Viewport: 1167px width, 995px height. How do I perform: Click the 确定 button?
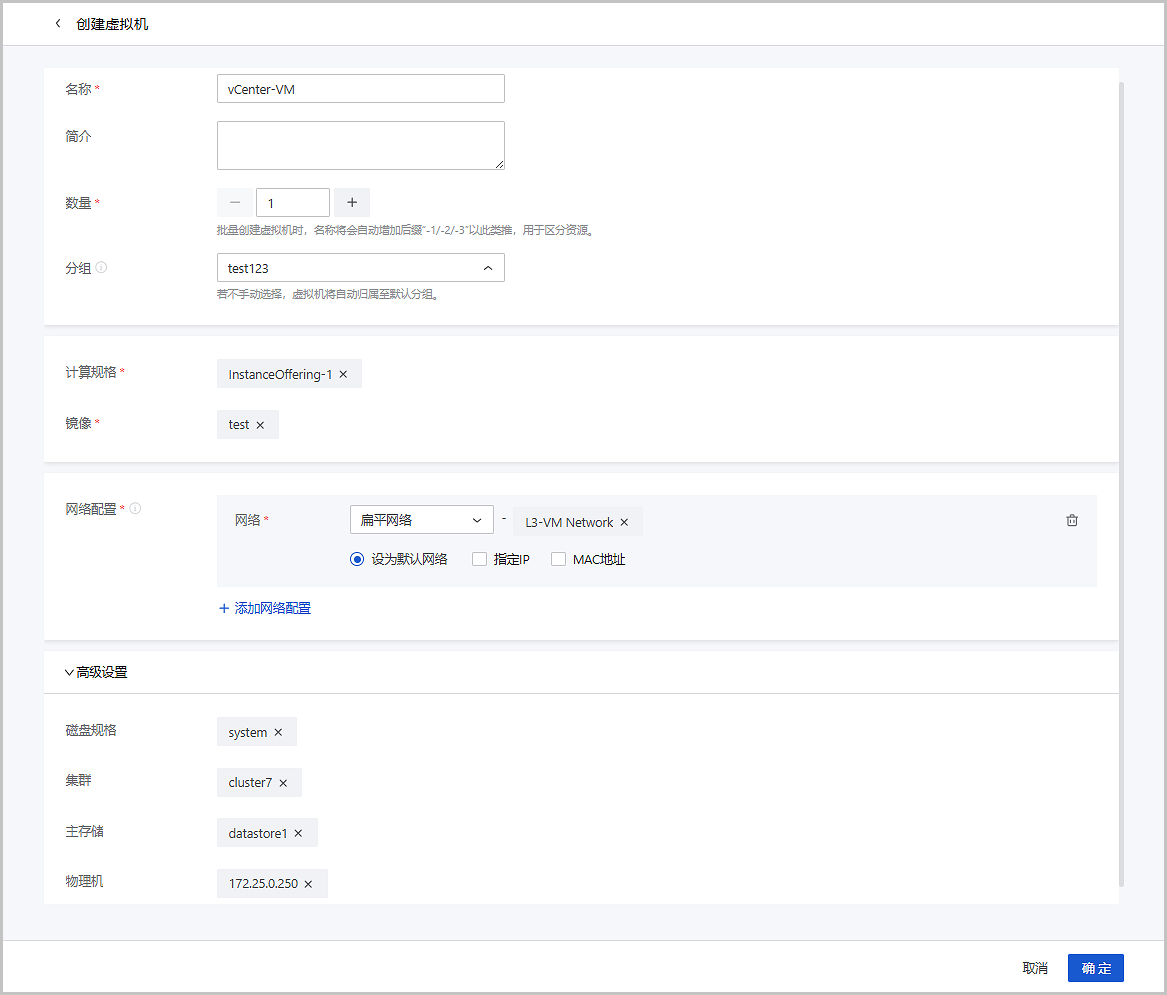(x=1096, y=967)
